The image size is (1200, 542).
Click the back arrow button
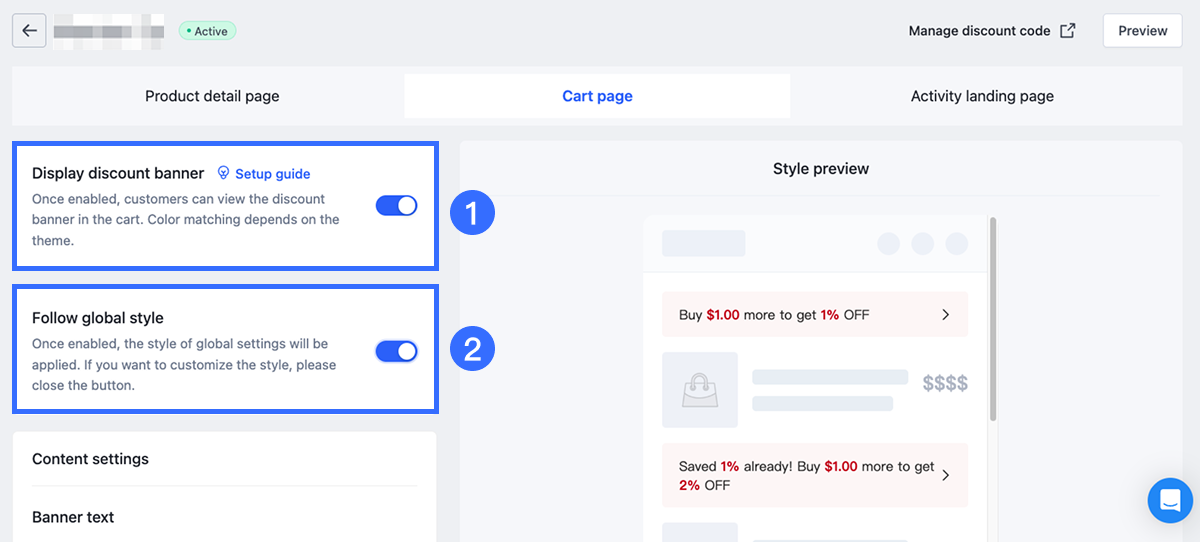point(29,31)
